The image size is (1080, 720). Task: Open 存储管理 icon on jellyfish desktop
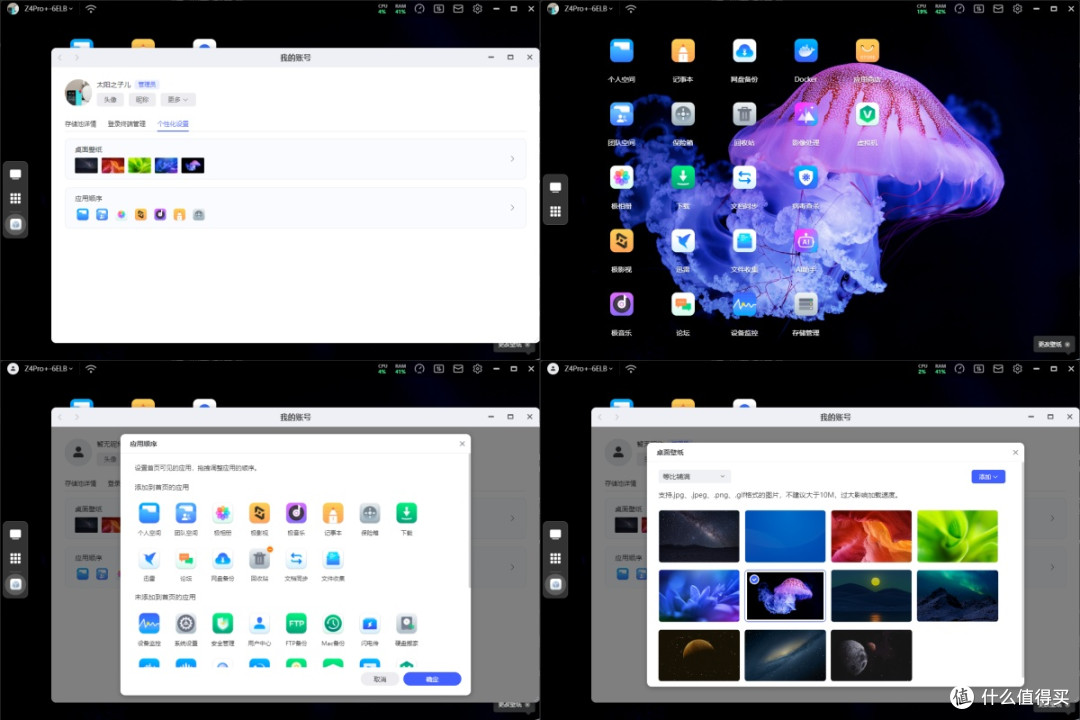[805, 305]
